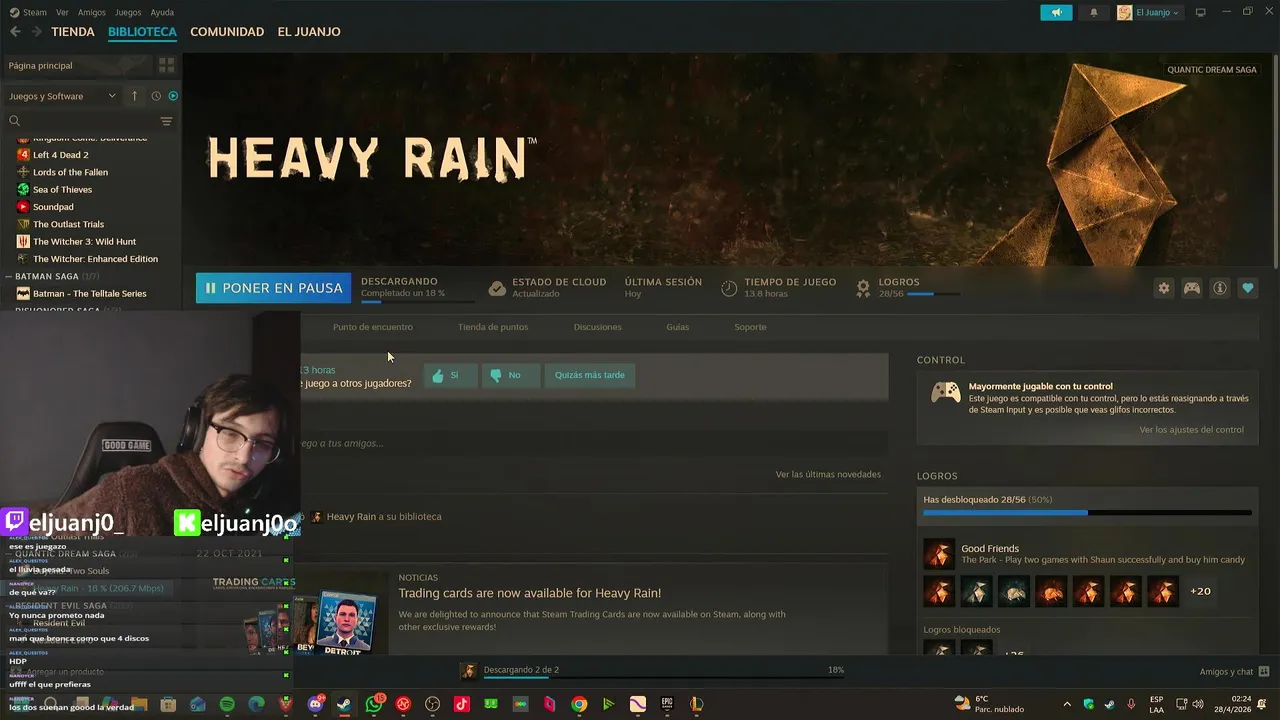
Task: Pause the Heavy Rain download
Action: (x=273, y=288)
